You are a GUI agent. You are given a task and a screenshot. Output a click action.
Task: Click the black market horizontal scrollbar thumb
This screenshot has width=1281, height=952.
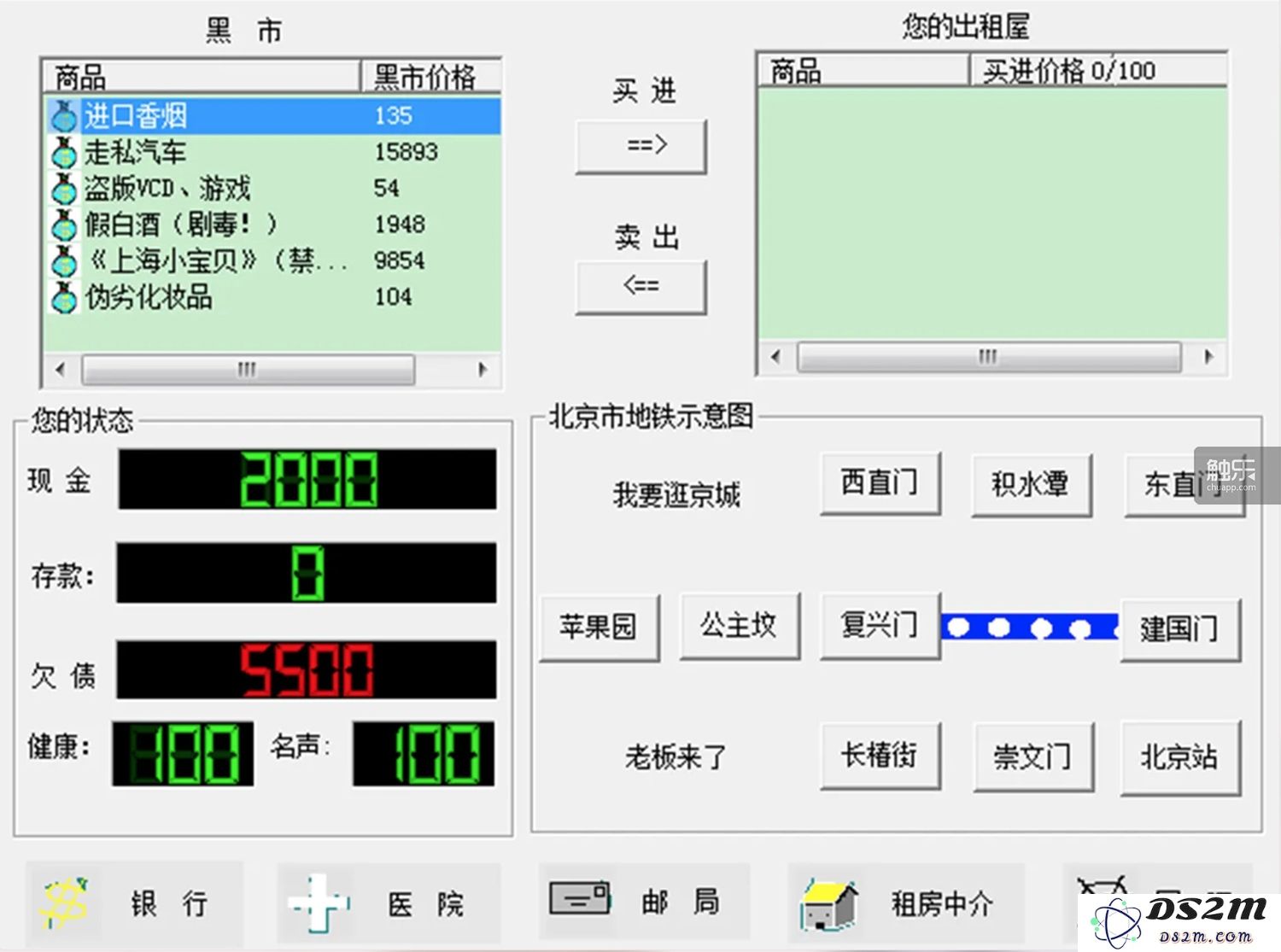[x=249, y=370]
